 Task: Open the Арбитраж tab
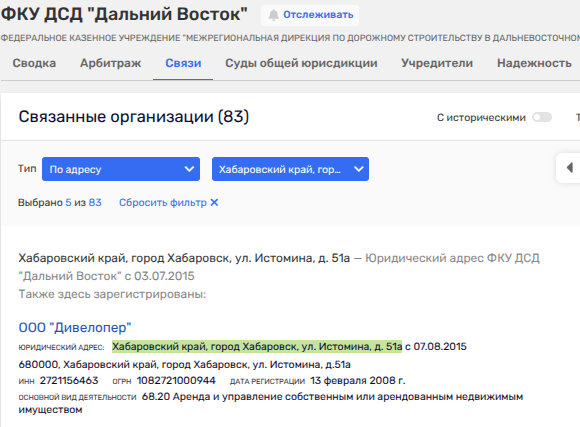point(111,63)
